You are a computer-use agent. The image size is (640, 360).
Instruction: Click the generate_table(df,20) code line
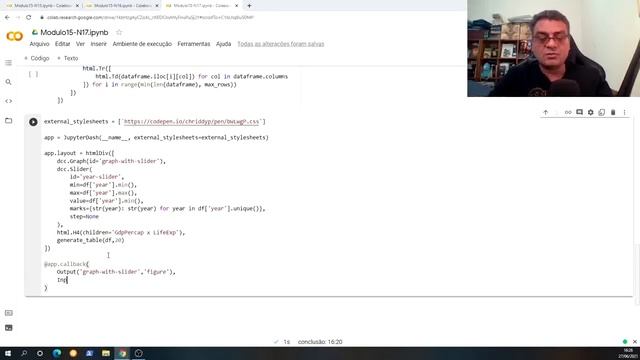(90, 240)
